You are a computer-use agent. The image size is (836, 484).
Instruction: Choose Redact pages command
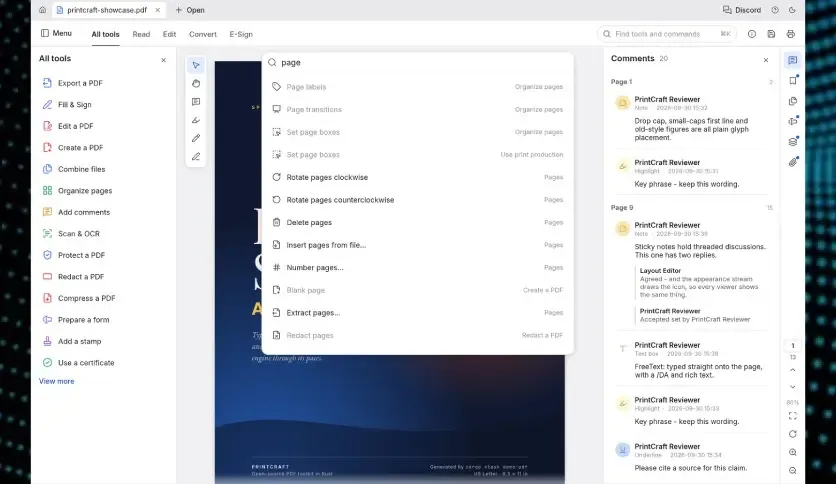(417, 335)
